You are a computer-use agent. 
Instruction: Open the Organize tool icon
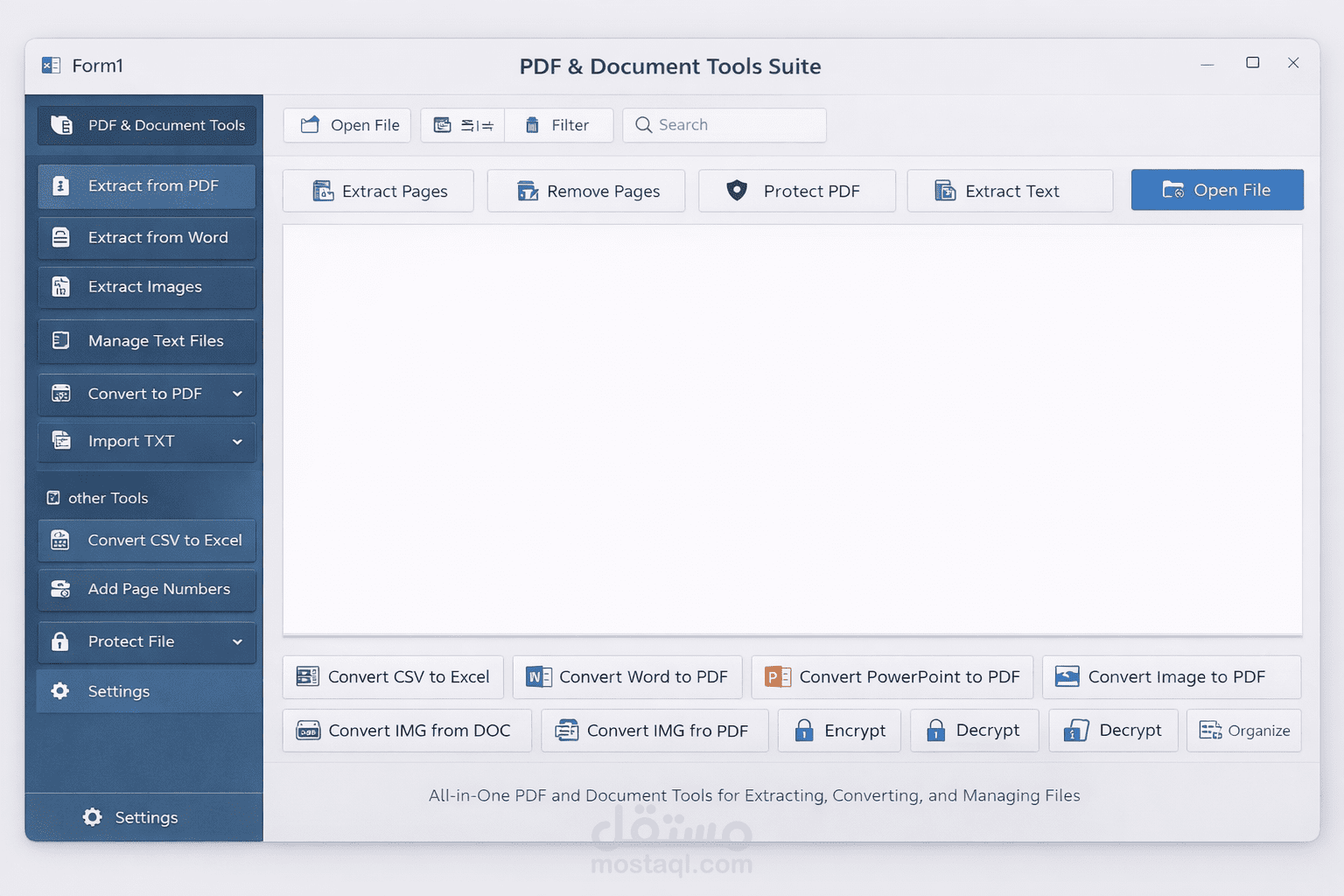pos(1212,731)
